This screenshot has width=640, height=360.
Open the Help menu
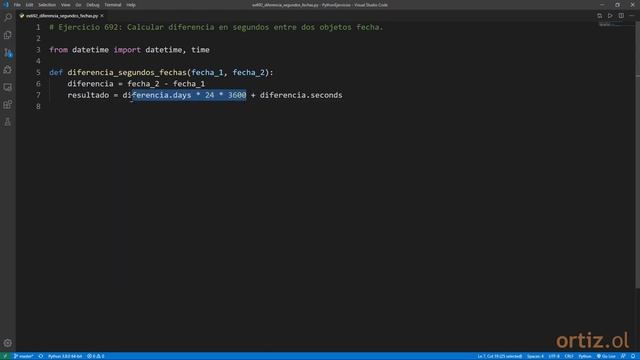click(x=131, y=5)
